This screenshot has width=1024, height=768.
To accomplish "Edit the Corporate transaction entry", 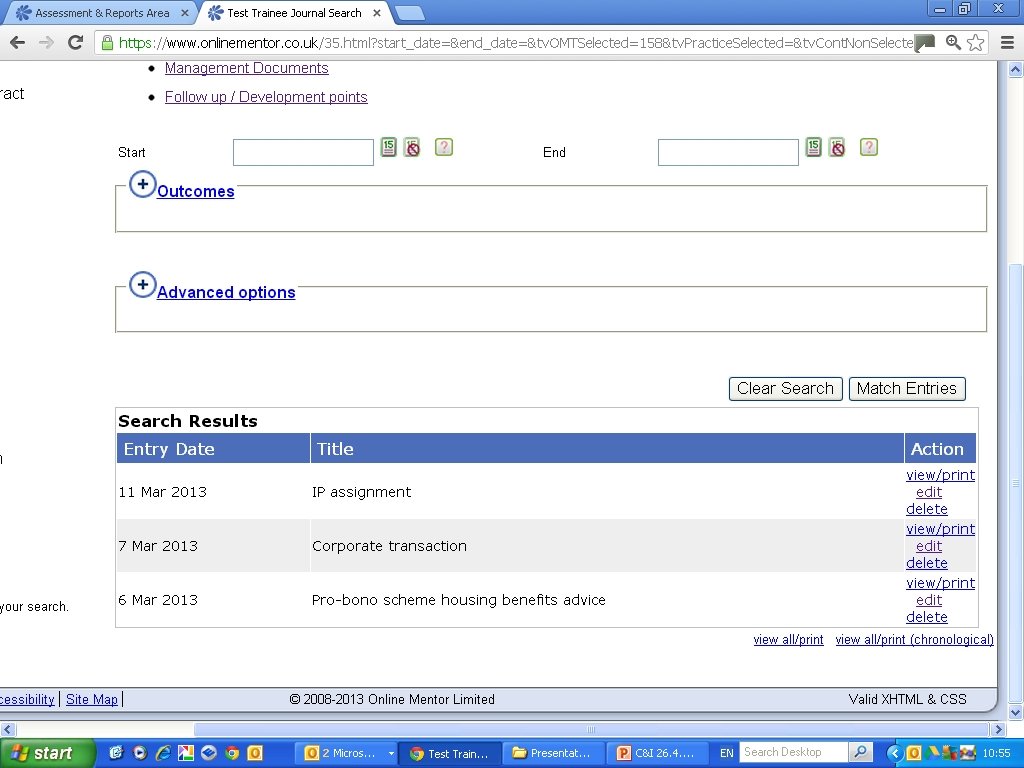I will (929, 546).
